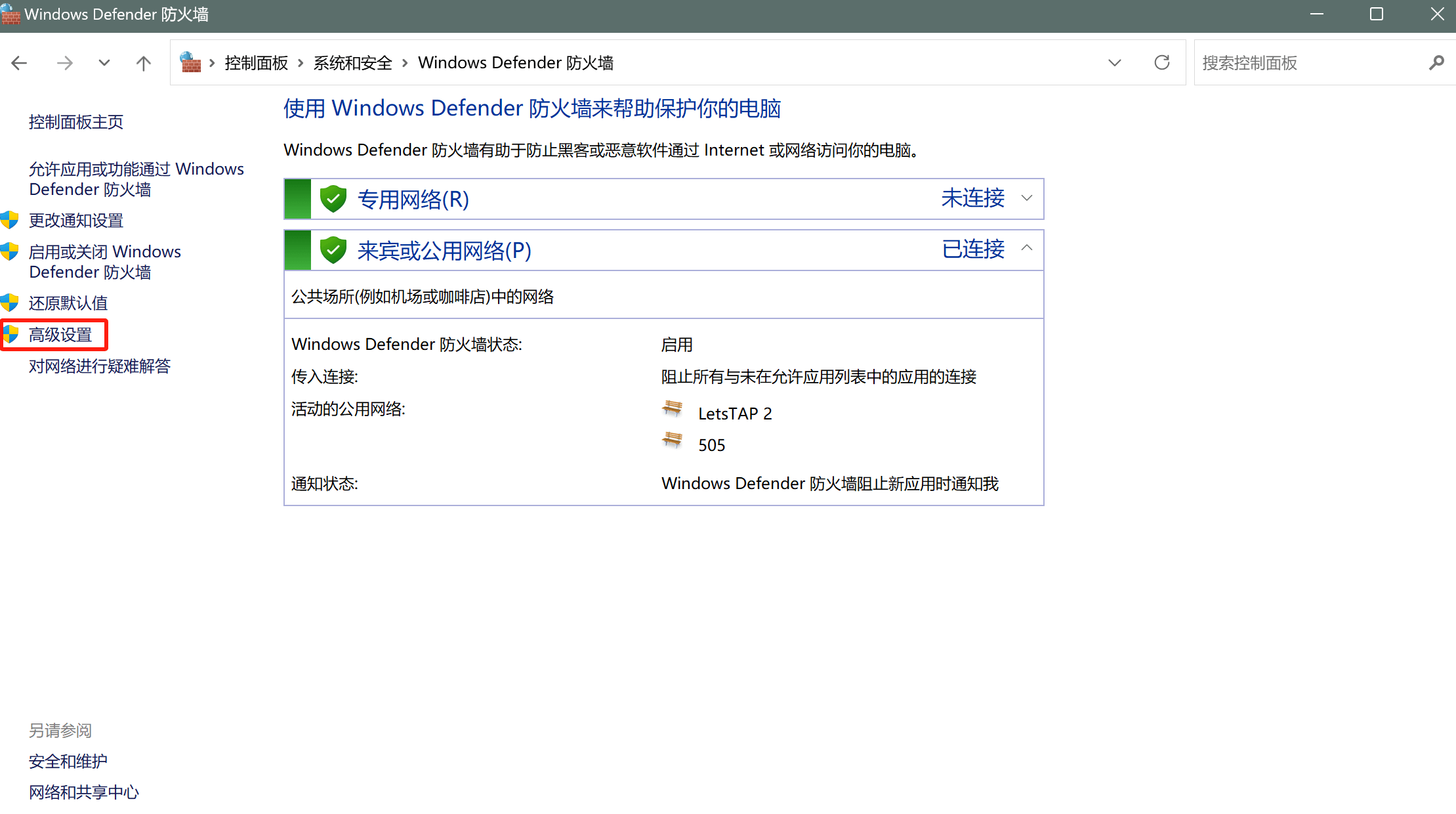
Task: Click the up-one-level arrow icon
Action: click(143, 63)
